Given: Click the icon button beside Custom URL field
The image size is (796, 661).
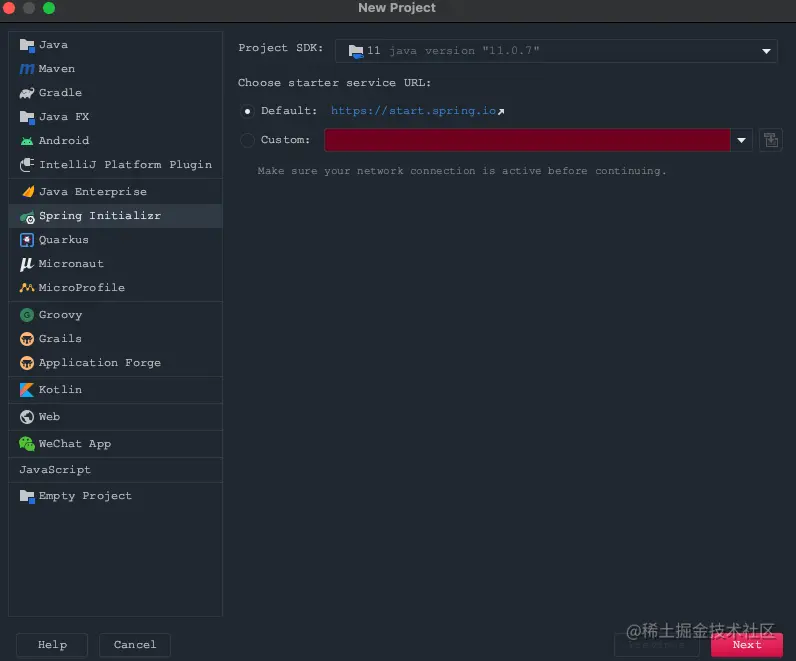Looking at the screenshot, I should click(771, 140).
